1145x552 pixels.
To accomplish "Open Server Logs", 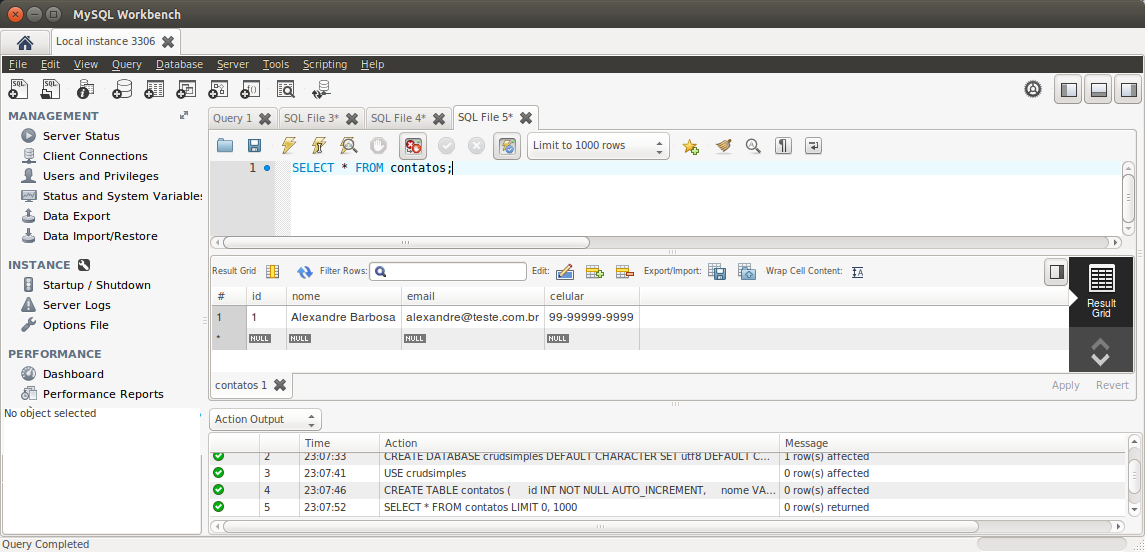I will [77, 305].
